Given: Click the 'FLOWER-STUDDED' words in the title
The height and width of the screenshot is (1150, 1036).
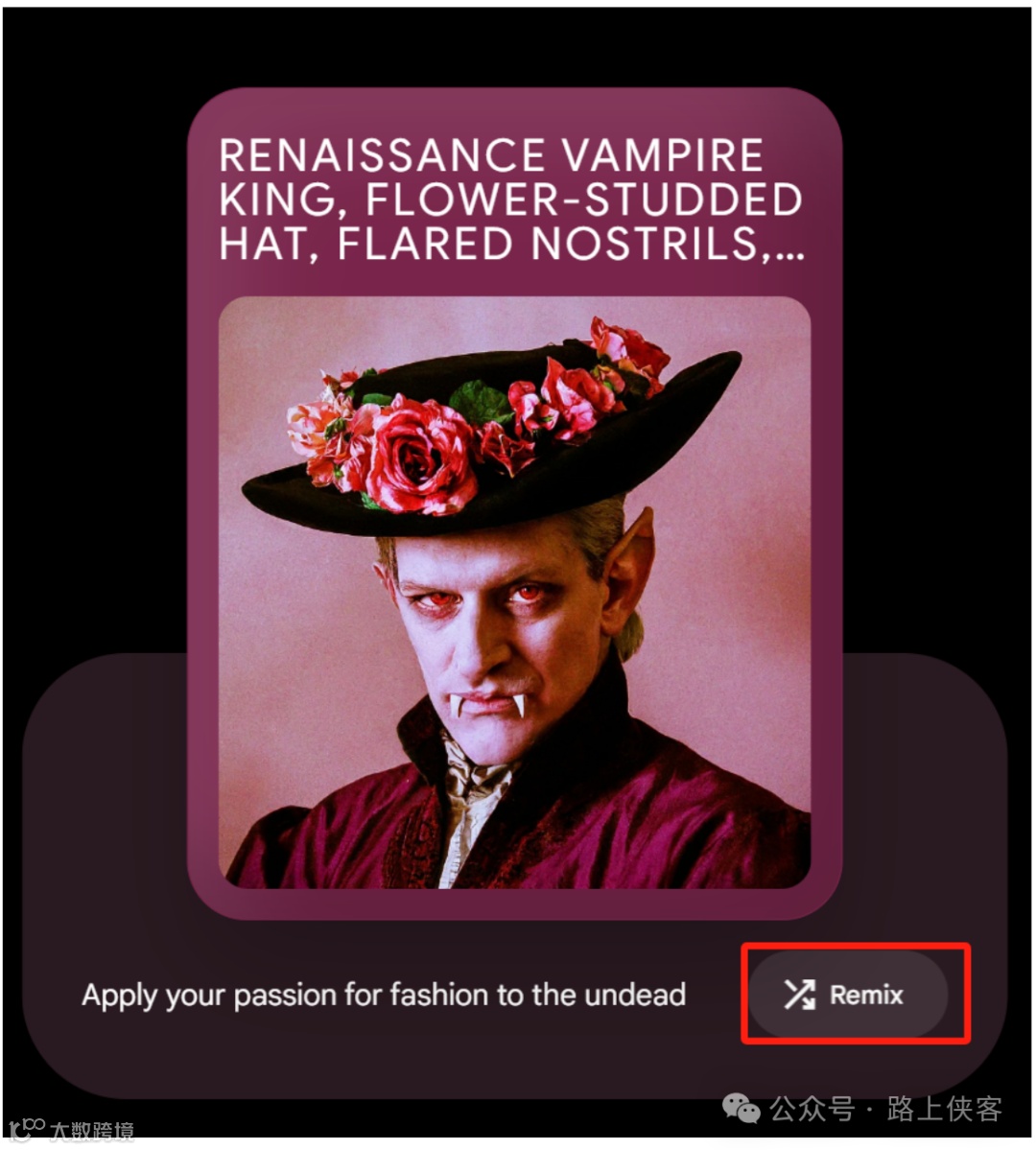Looking at the screenshot, I should (x=584, y=199).
